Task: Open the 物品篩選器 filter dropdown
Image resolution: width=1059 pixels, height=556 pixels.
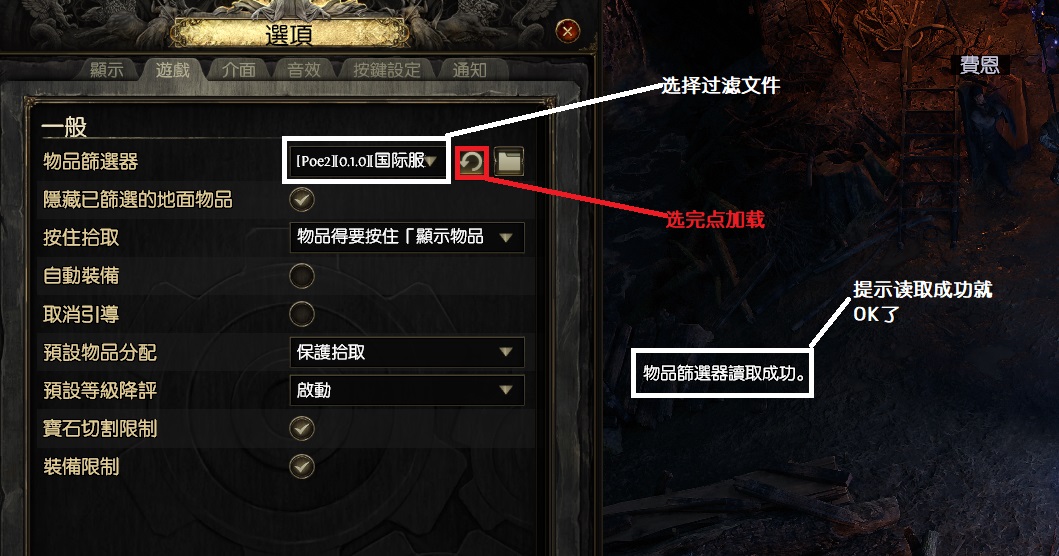Action: pyautogui.click(x=367, y=161)
